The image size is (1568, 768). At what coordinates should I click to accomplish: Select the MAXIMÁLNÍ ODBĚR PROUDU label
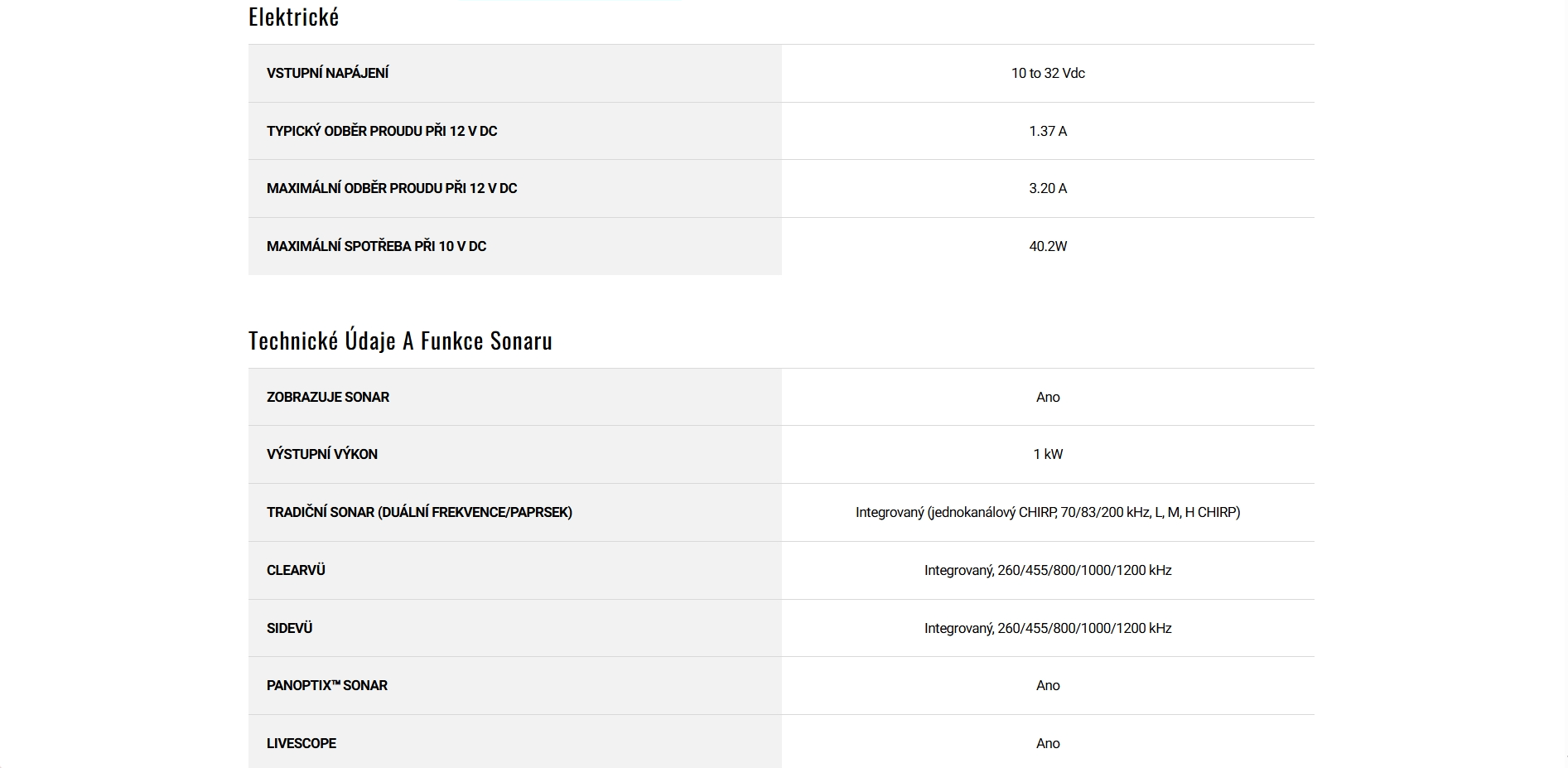pyautogui.click(x=391, y=188)
